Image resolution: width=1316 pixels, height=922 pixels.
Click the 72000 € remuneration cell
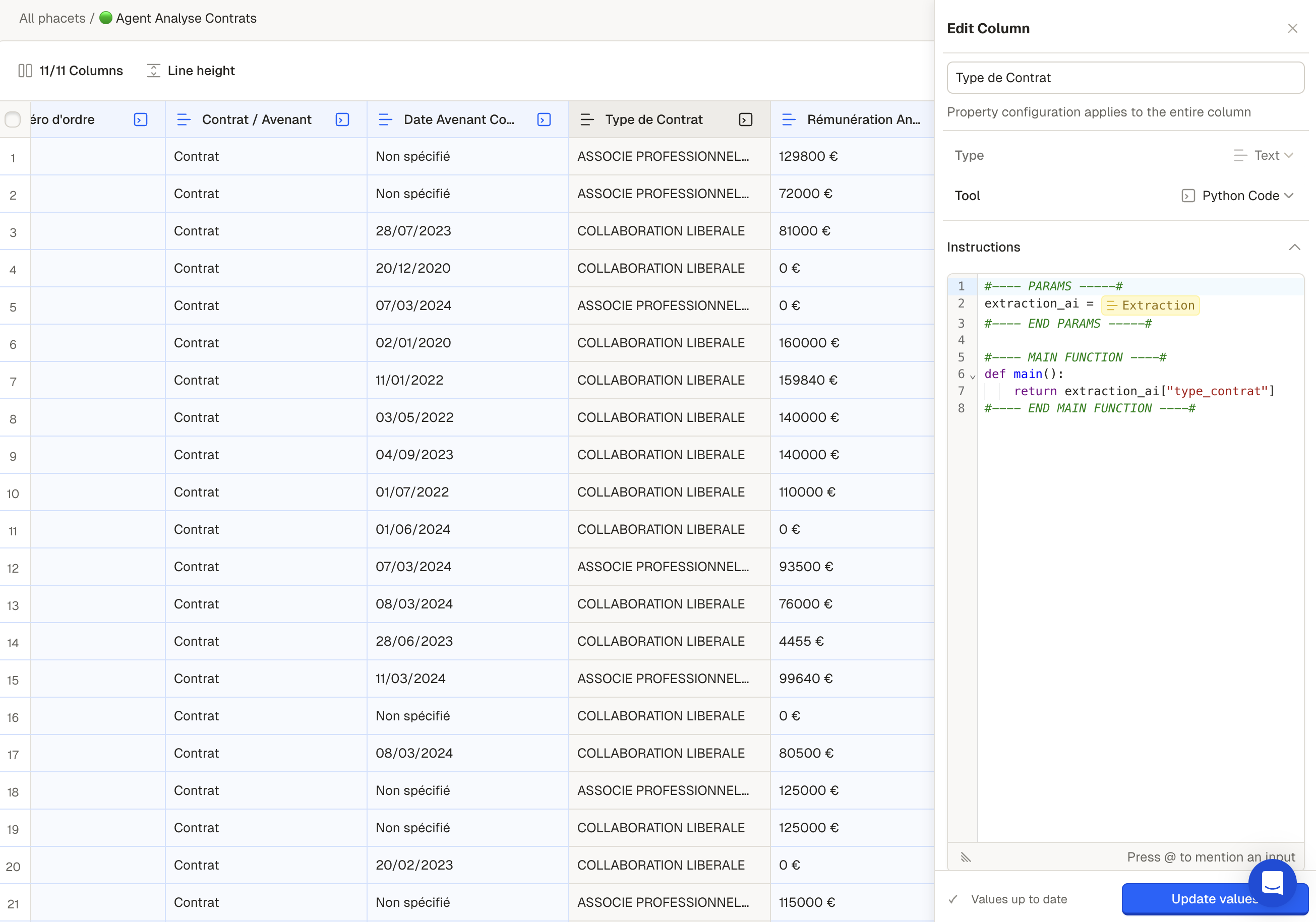(852, 194)
